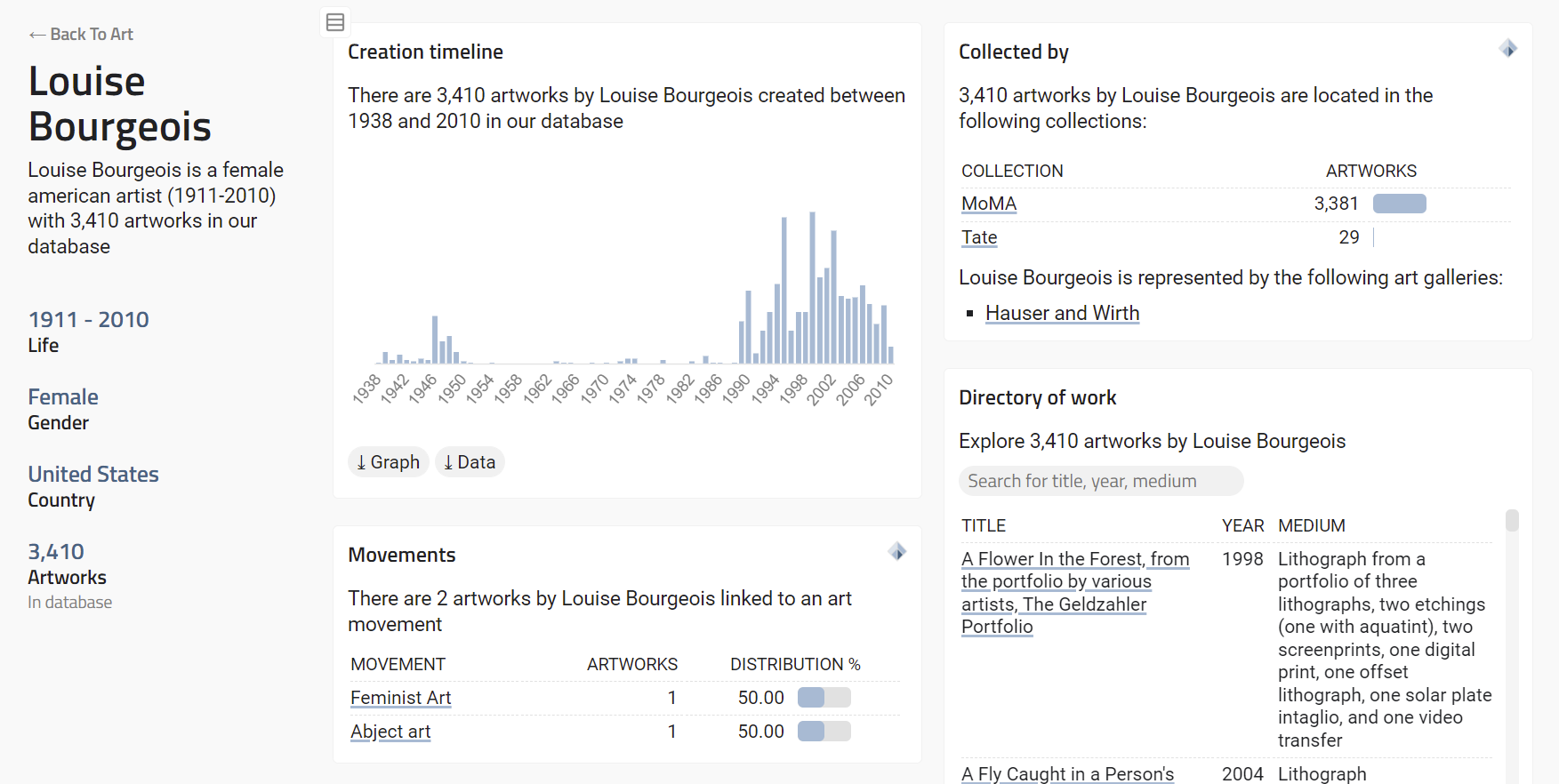Open A Fly Caught in a Person's artwork
Image resolution: width=1559 pixels, height=784 pixels.
(1067, 774)
